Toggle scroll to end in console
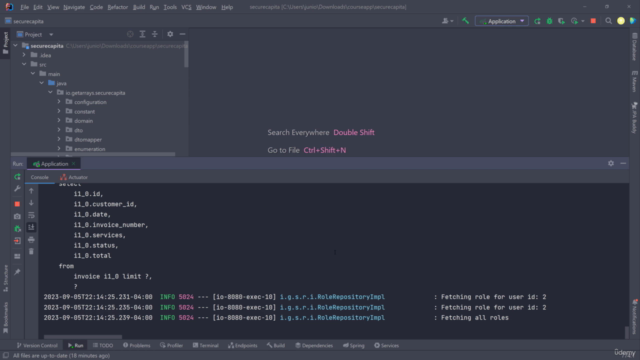Viewport: 640px width, 360px height. pyautogui.click(x=31, y=227)
